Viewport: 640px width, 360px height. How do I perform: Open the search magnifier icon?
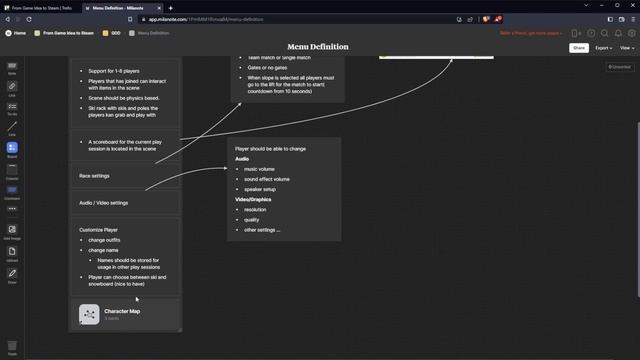(604, 33)
